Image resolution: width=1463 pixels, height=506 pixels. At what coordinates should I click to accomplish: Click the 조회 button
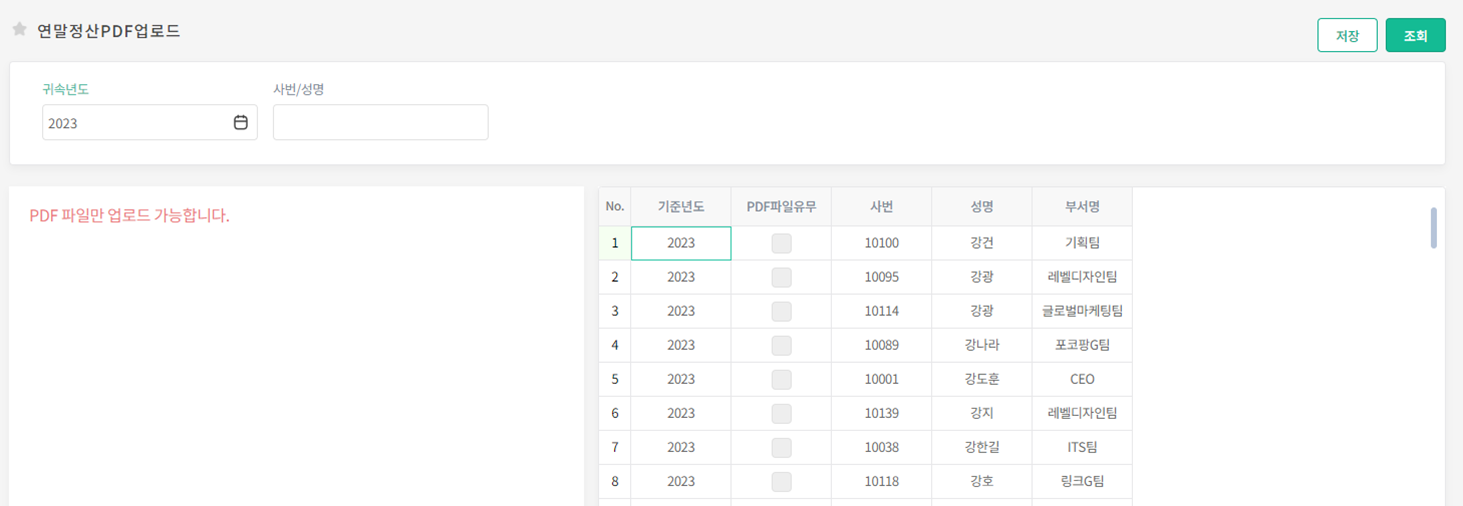(x=1415, y=35)
